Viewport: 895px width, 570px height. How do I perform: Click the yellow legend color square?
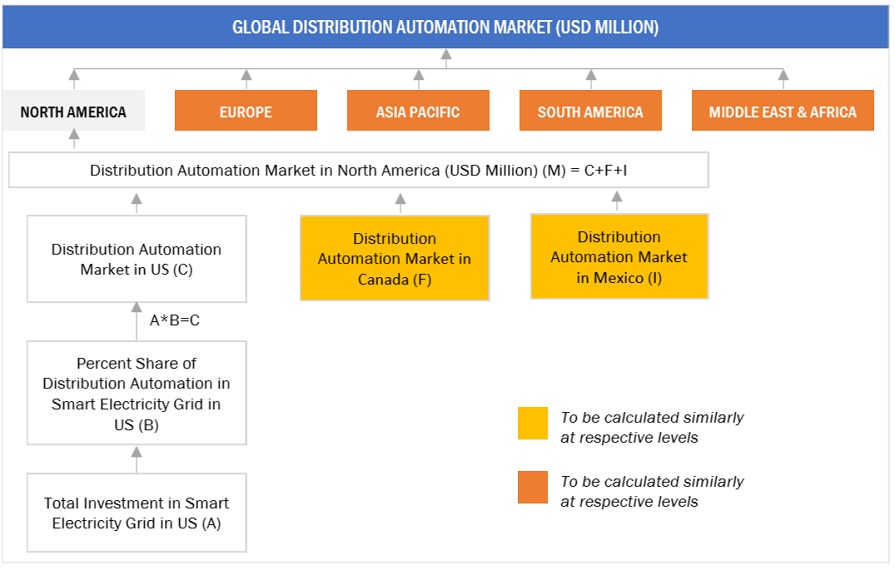[533, 423]
